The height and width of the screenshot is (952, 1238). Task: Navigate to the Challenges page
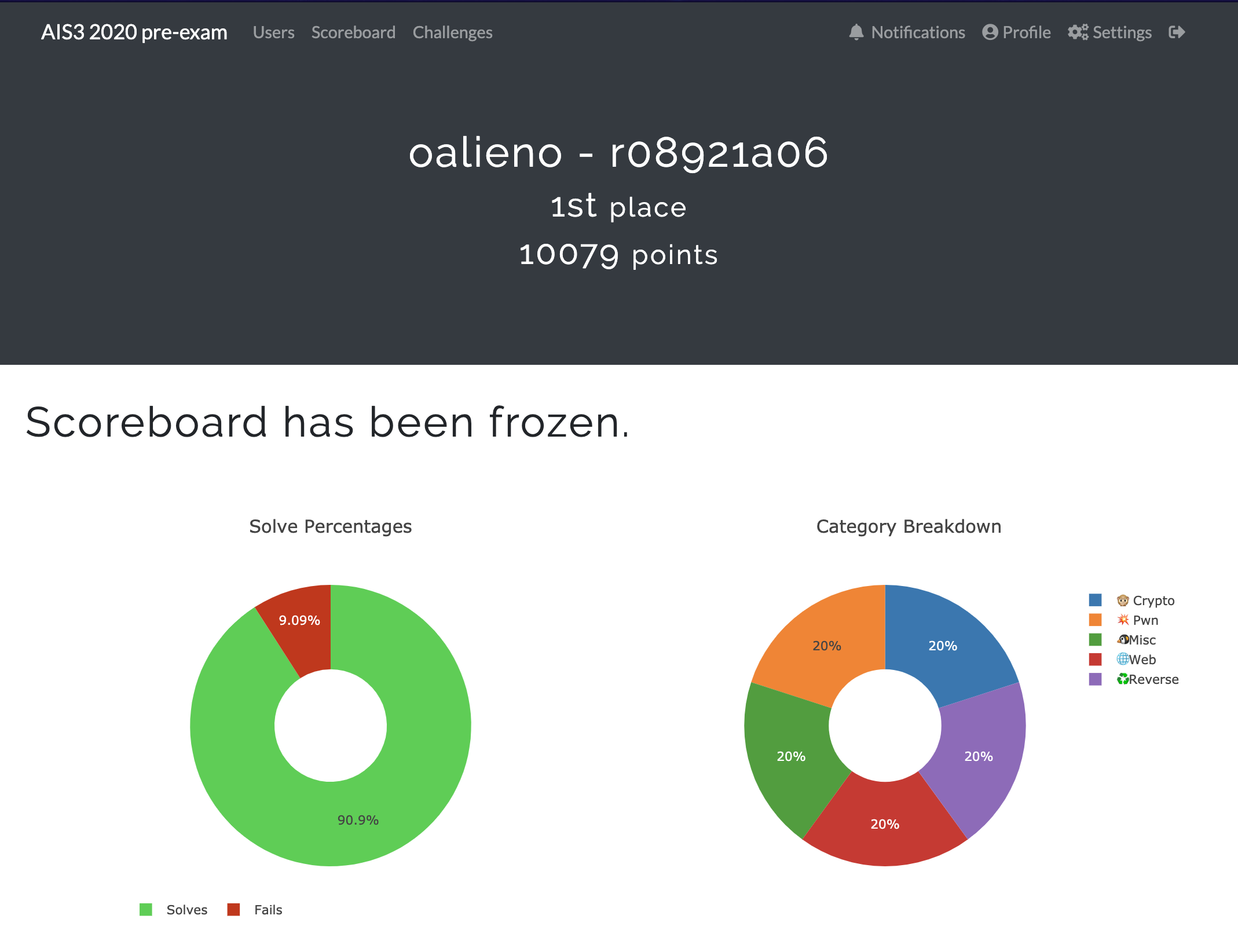[x=452, y=32]
